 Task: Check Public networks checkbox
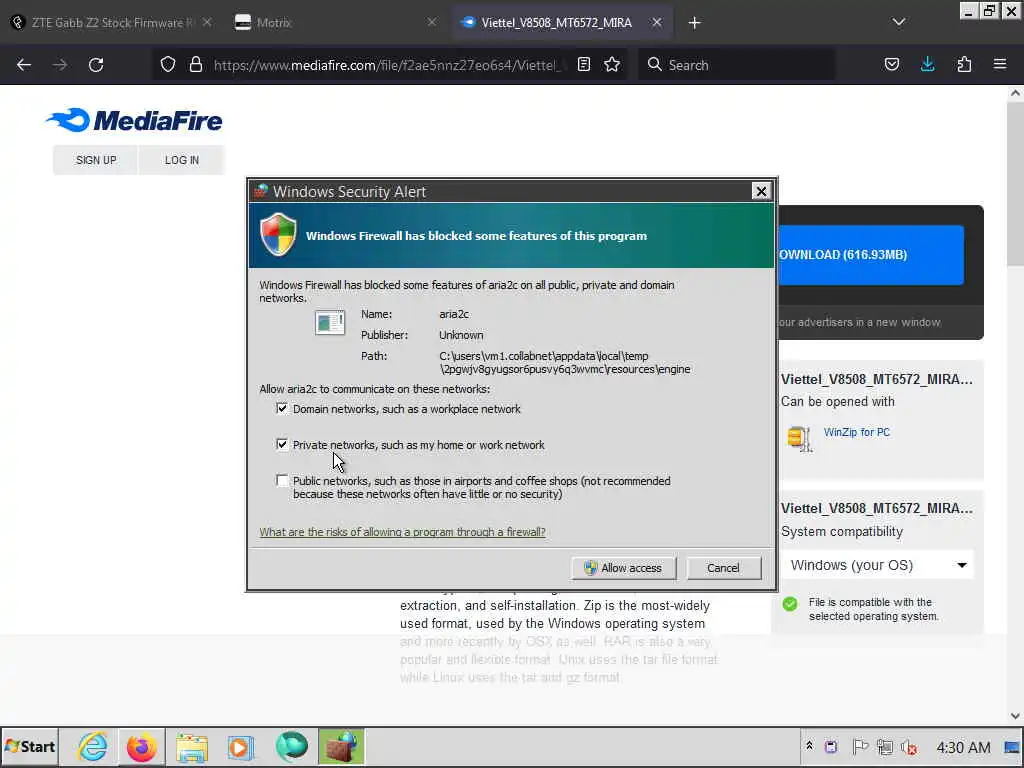click(x=282, y=481)
